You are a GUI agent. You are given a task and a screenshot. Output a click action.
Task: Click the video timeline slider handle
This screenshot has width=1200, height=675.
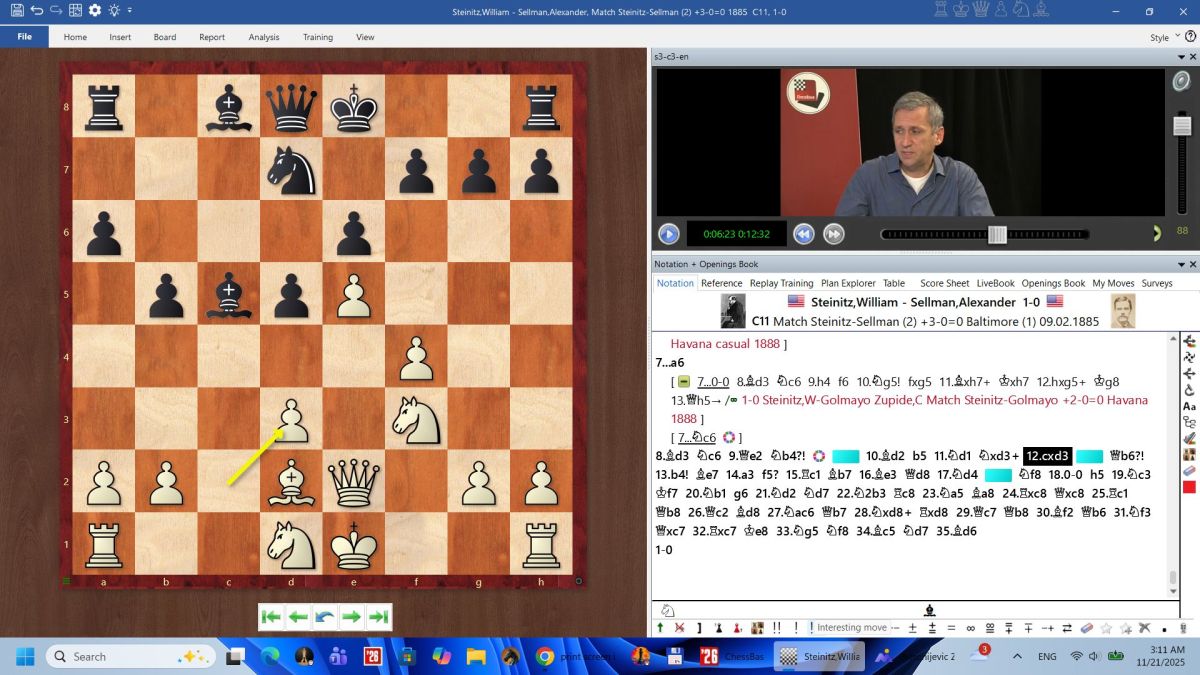(997, 234)
